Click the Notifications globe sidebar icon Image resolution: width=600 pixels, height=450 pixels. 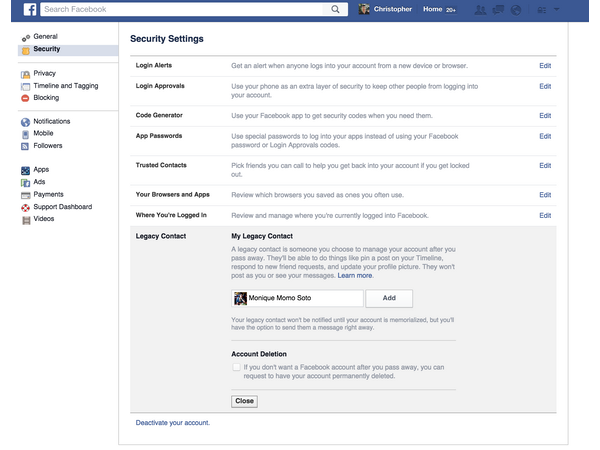coord(25,122)
